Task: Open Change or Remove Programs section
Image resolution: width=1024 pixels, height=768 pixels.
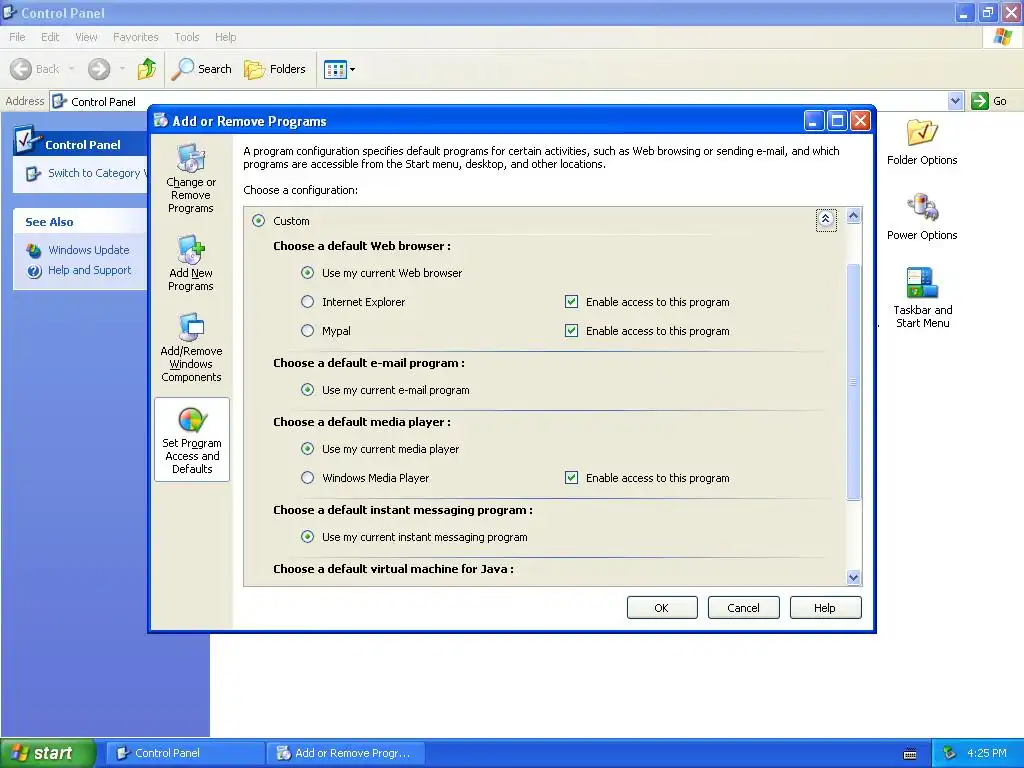Action: click(x=191, y=178)
